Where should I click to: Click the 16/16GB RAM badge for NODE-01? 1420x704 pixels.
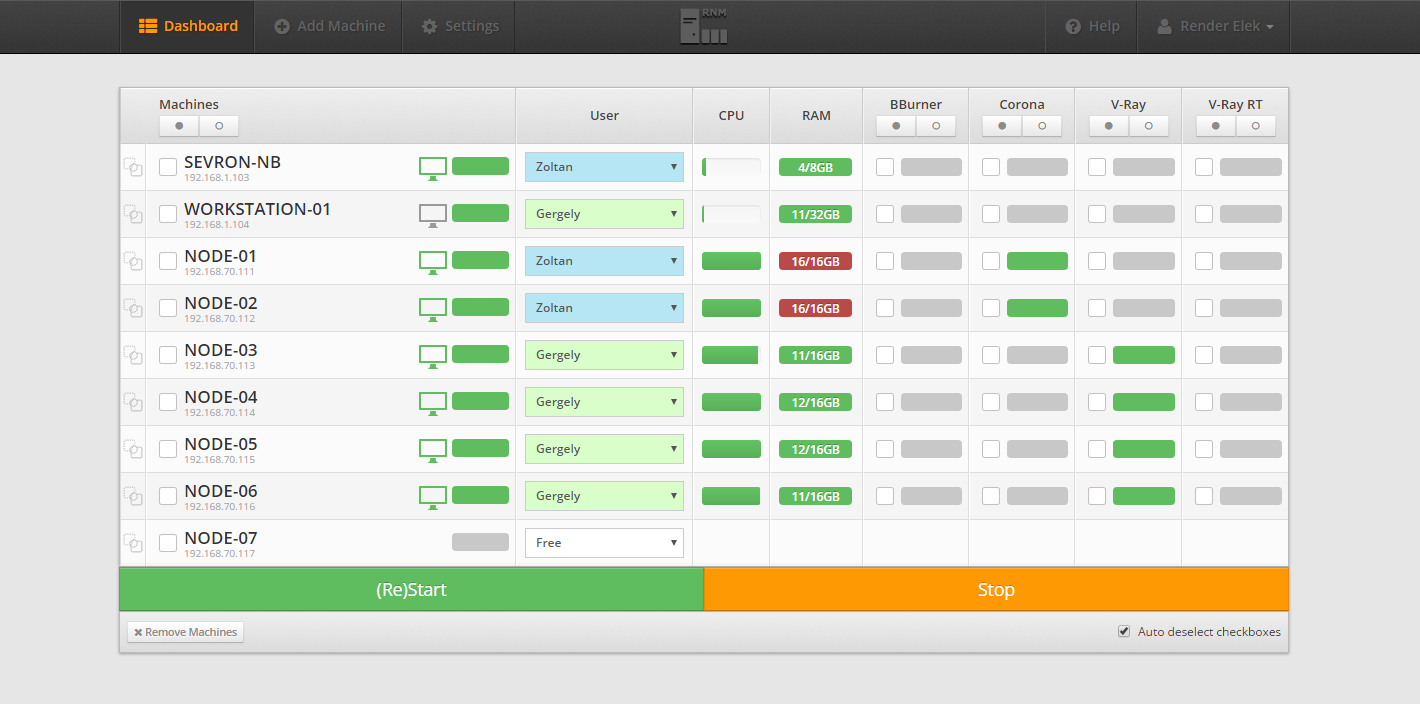[815, 261]
